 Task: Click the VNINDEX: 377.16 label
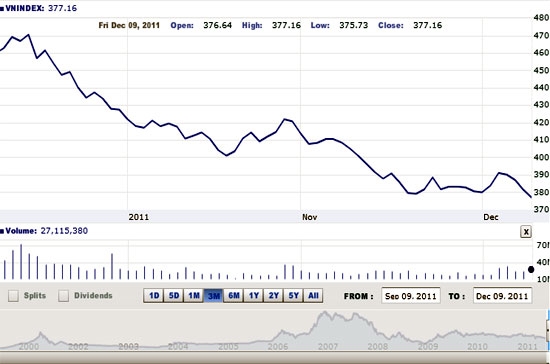[x=39, y=8]
